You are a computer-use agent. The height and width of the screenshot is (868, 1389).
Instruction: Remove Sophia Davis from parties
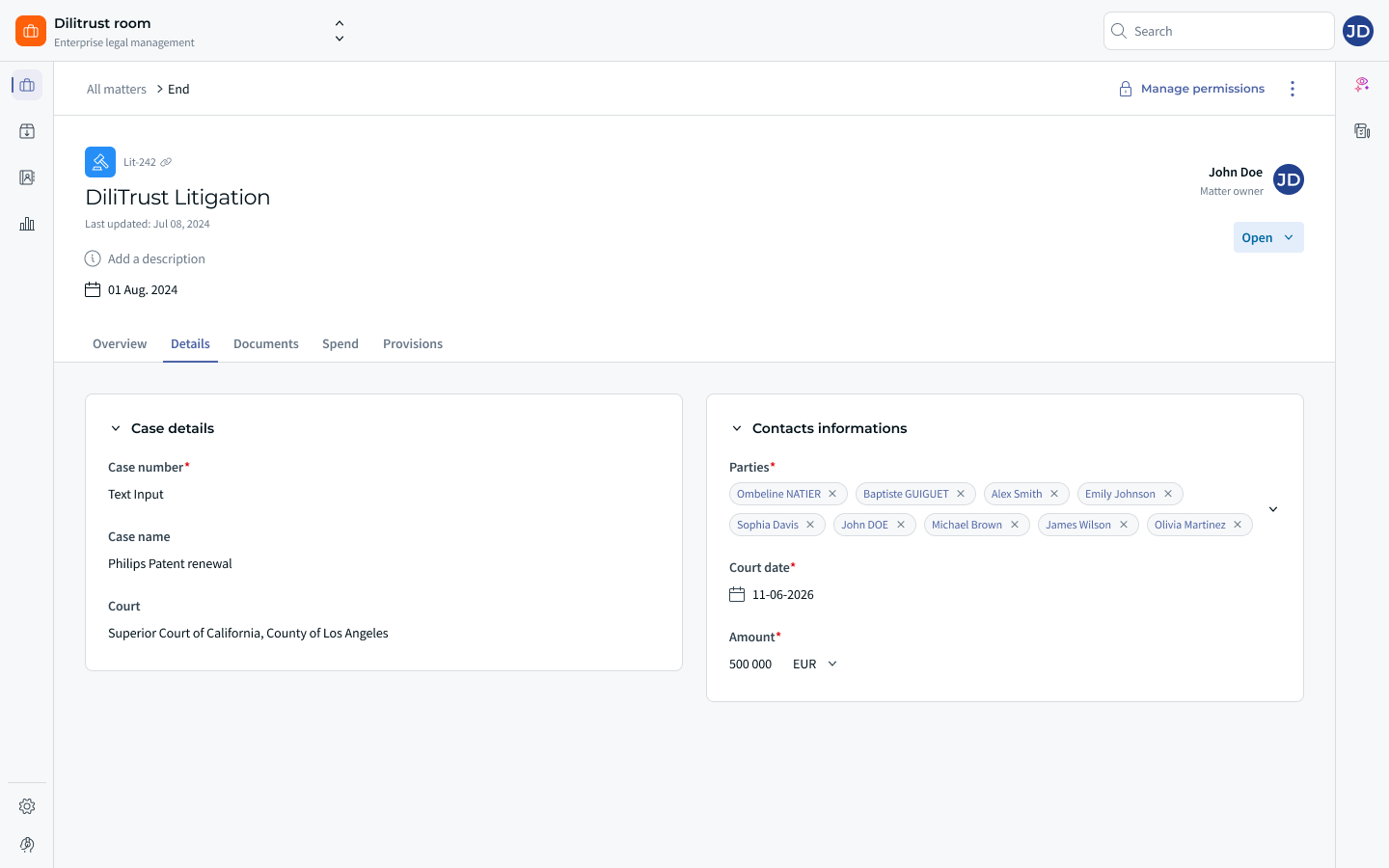click(x=810, y=525)
